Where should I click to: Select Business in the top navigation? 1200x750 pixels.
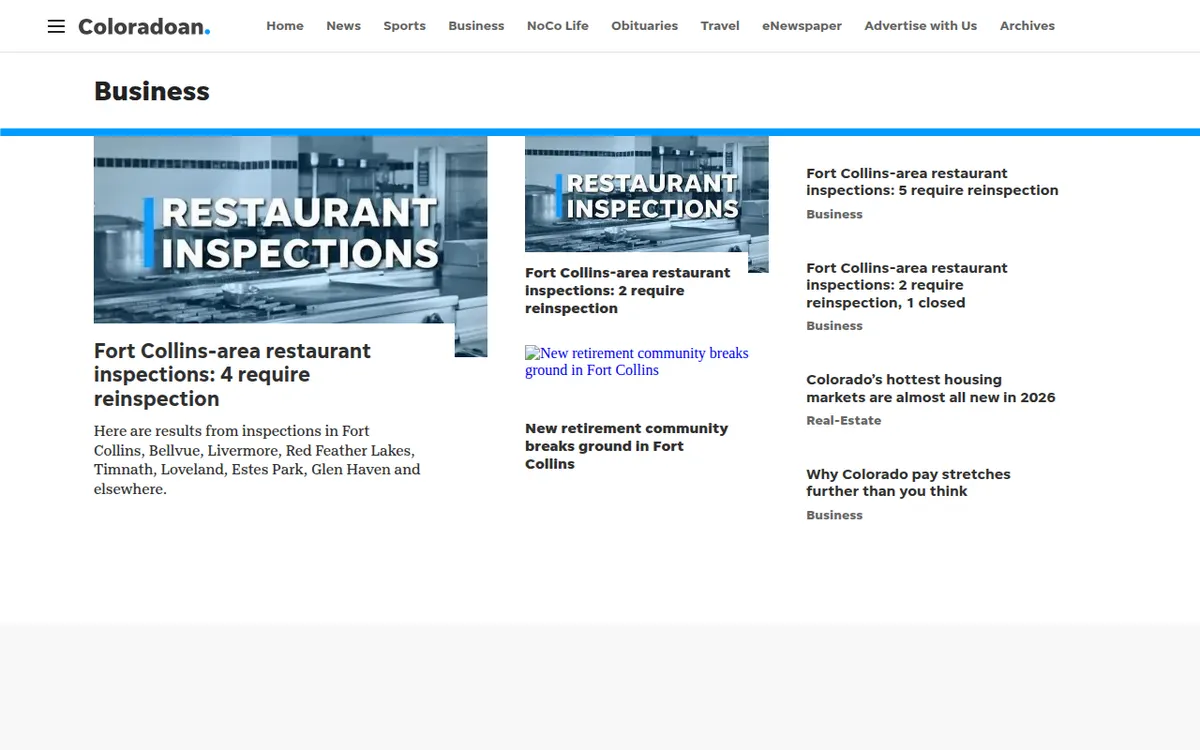coord(476,26)
